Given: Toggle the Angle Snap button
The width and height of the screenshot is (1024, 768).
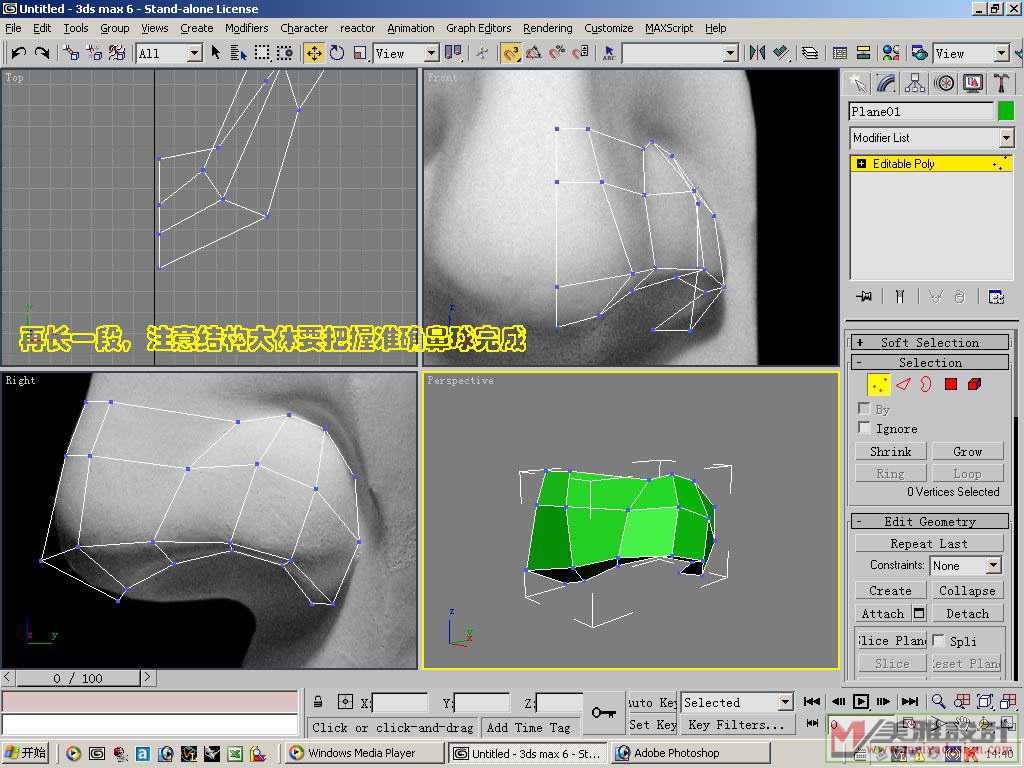Looking at the screenshot, I should pyautogui.click(x=534, y=53).
